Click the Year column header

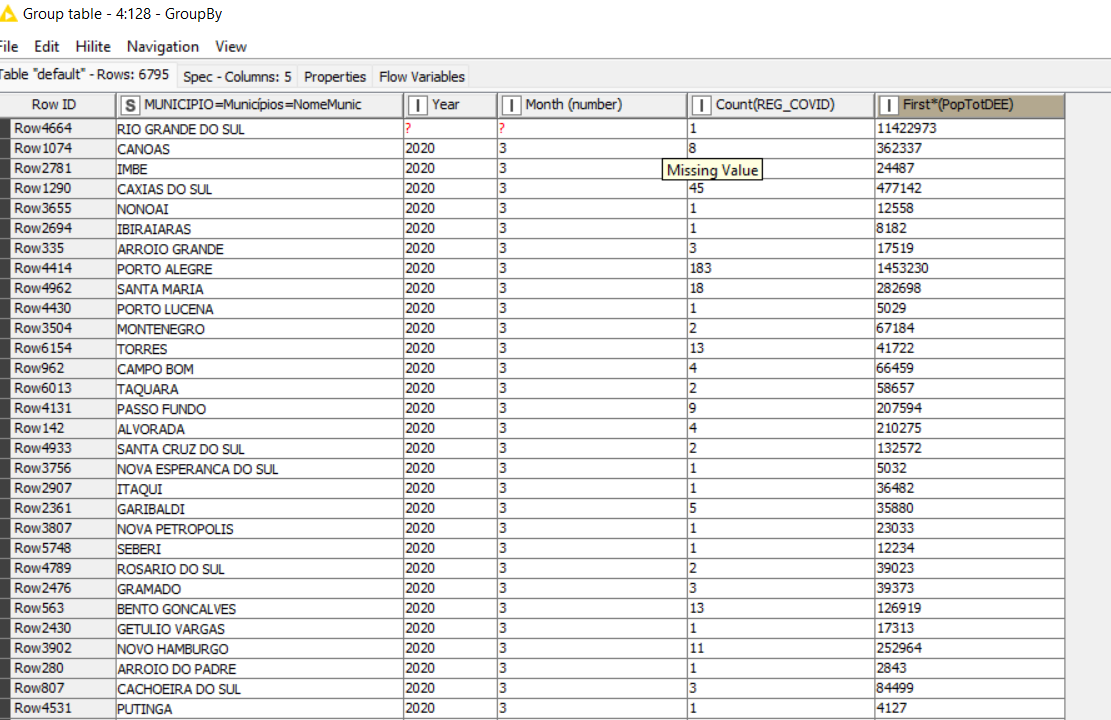[x=450, y=105]
